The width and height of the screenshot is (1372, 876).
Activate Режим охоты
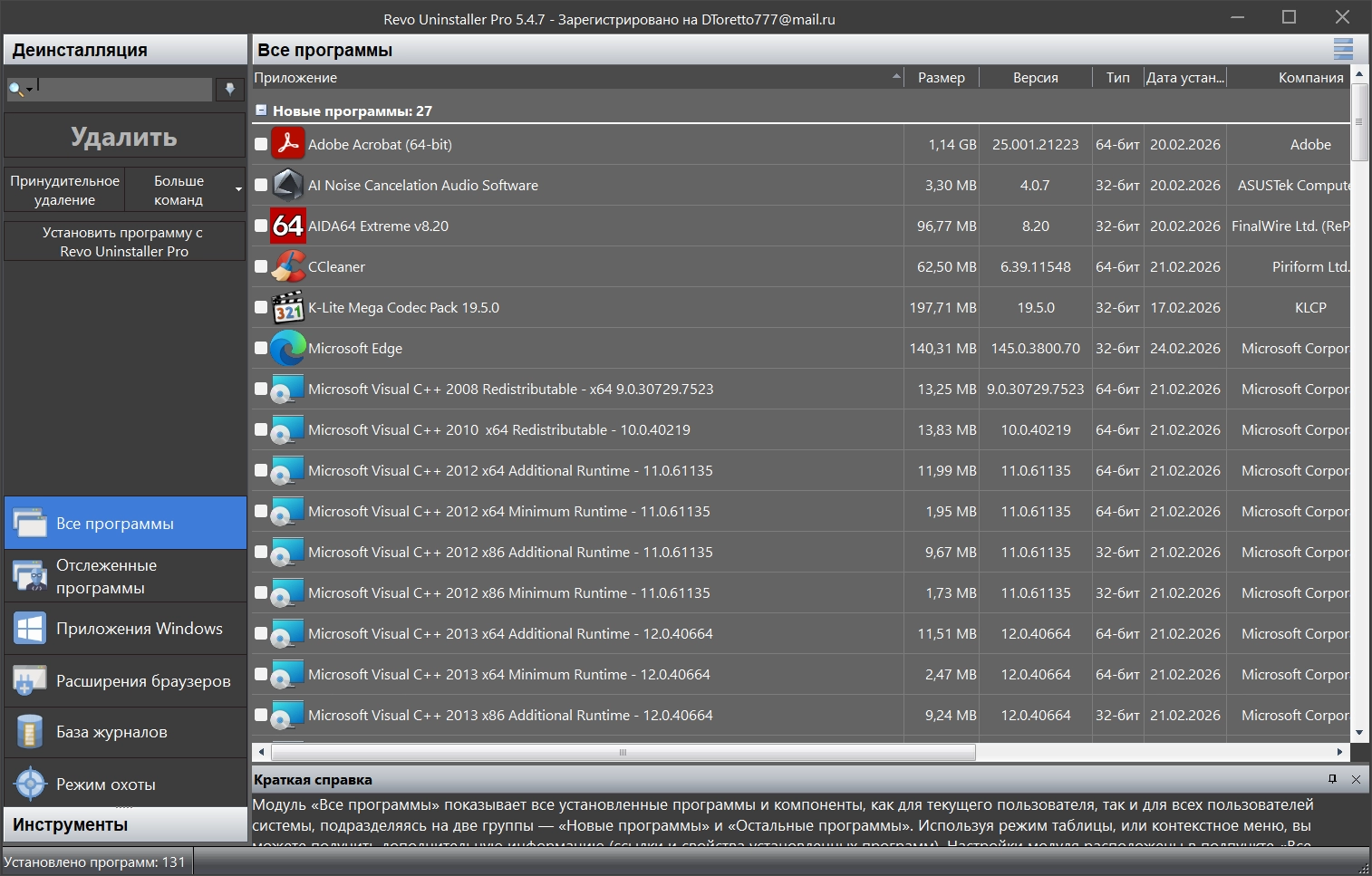[125, 784]
